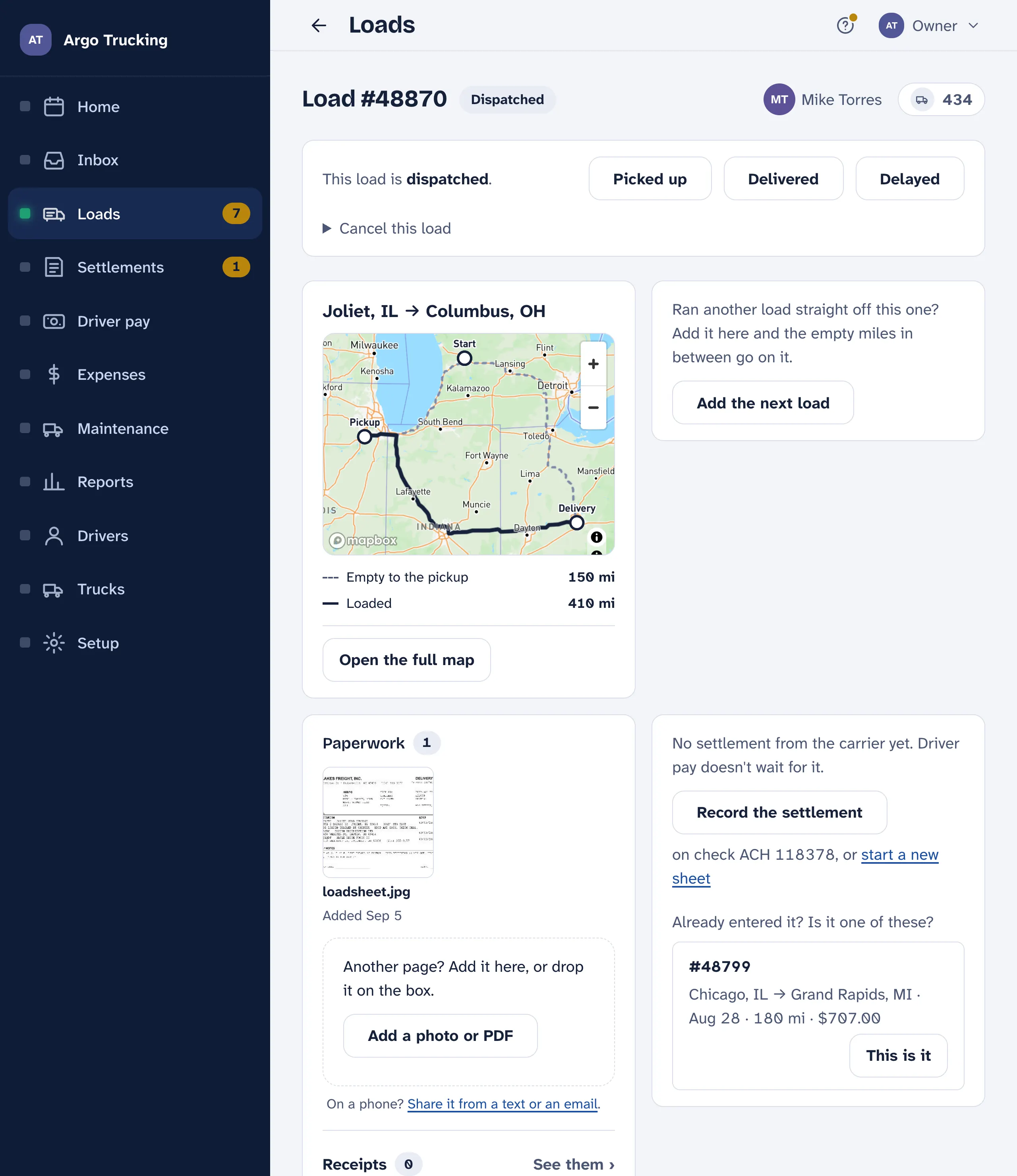Screen dimensions: 1017x1176
Task: Click the back arrow next to Loads
Action: [319, 25]
